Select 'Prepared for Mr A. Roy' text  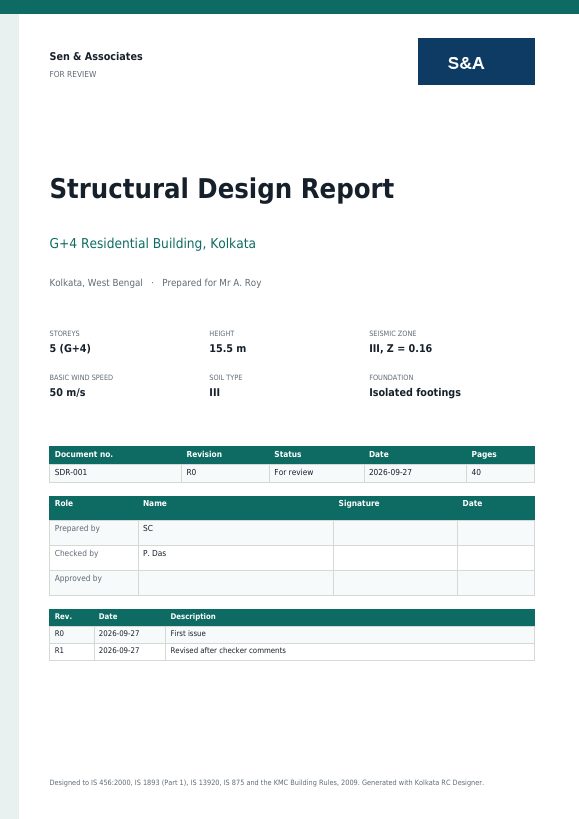[211, 283]
